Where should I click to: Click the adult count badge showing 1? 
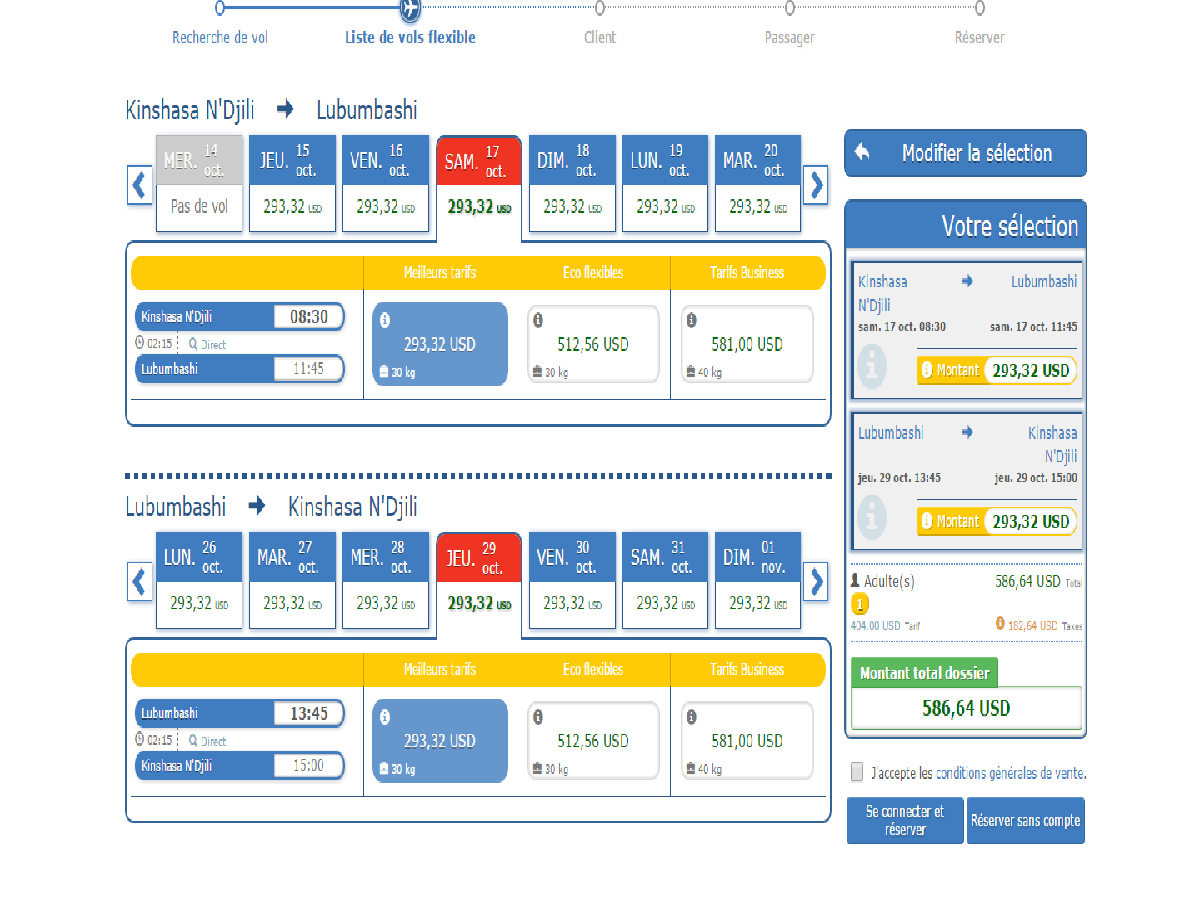(860, 605)
